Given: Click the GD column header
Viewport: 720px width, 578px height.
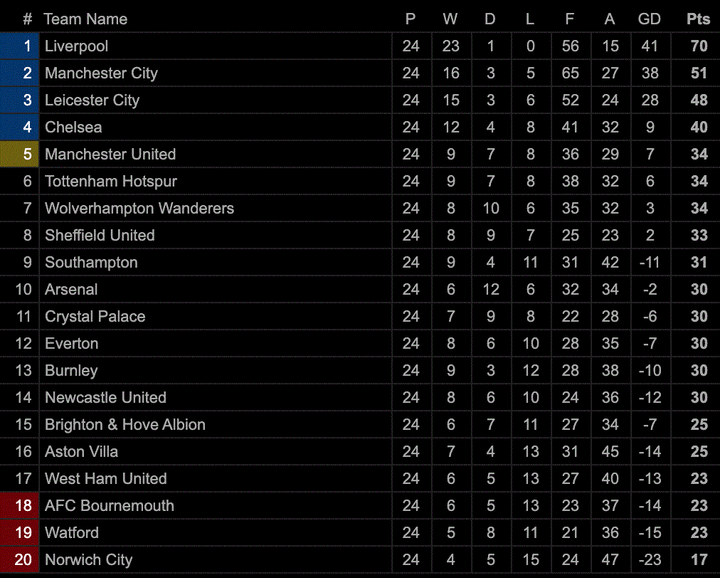Looking at the screenshot, I should click(x=649, y=19).
